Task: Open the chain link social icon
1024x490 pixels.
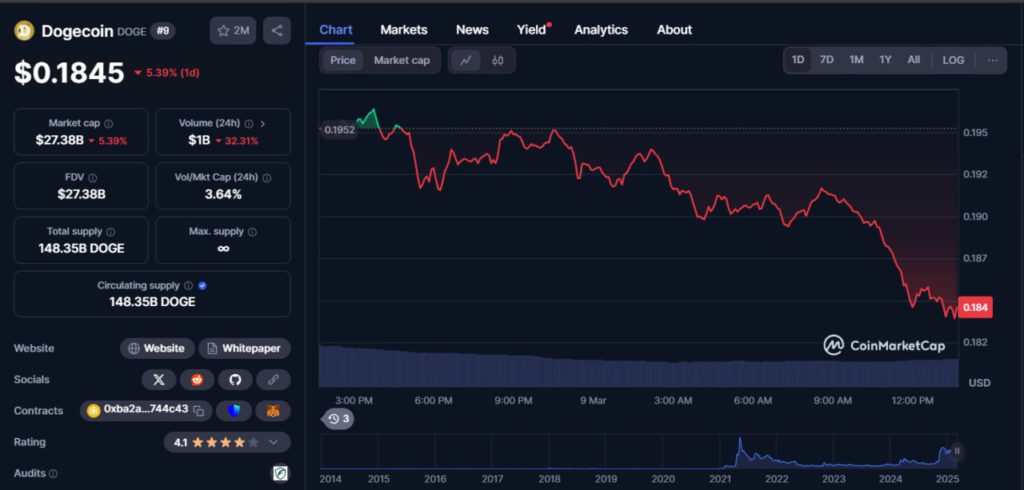Action: tap(274, 380)
